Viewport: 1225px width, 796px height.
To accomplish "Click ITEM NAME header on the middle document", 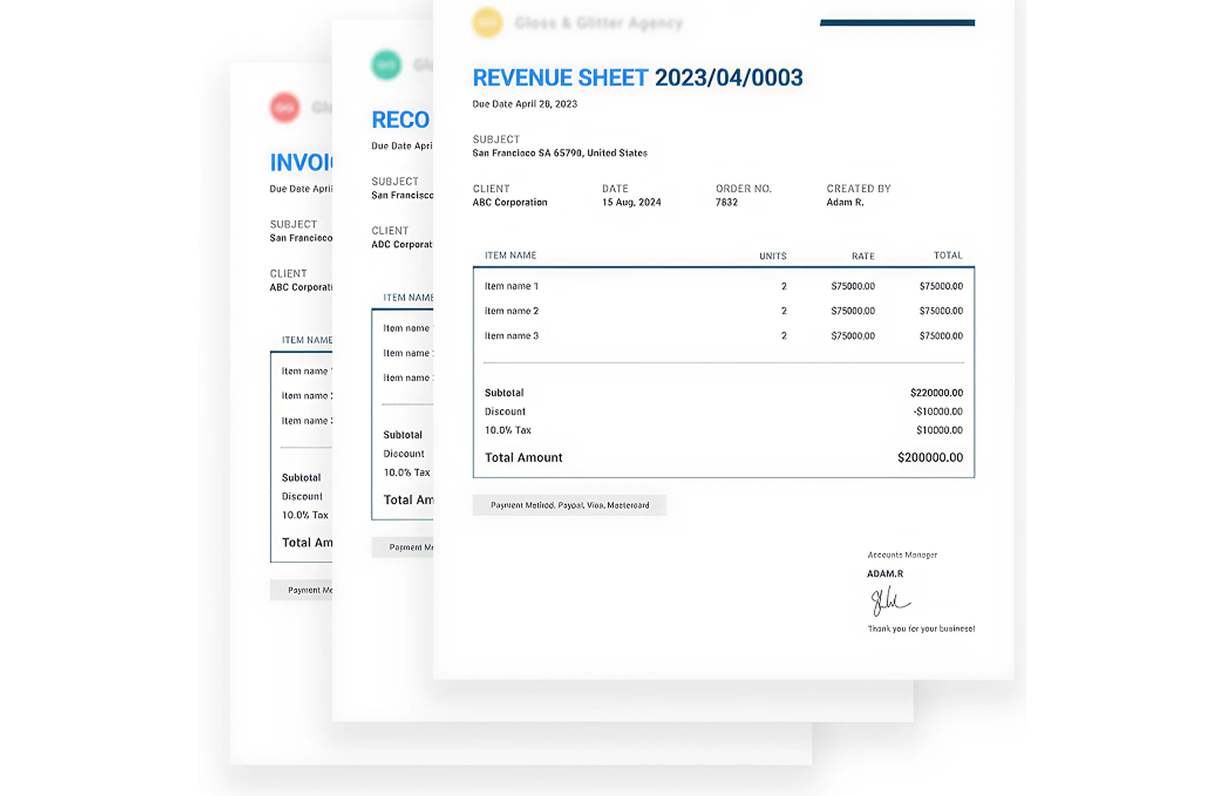I will click(x=409, y=297).
